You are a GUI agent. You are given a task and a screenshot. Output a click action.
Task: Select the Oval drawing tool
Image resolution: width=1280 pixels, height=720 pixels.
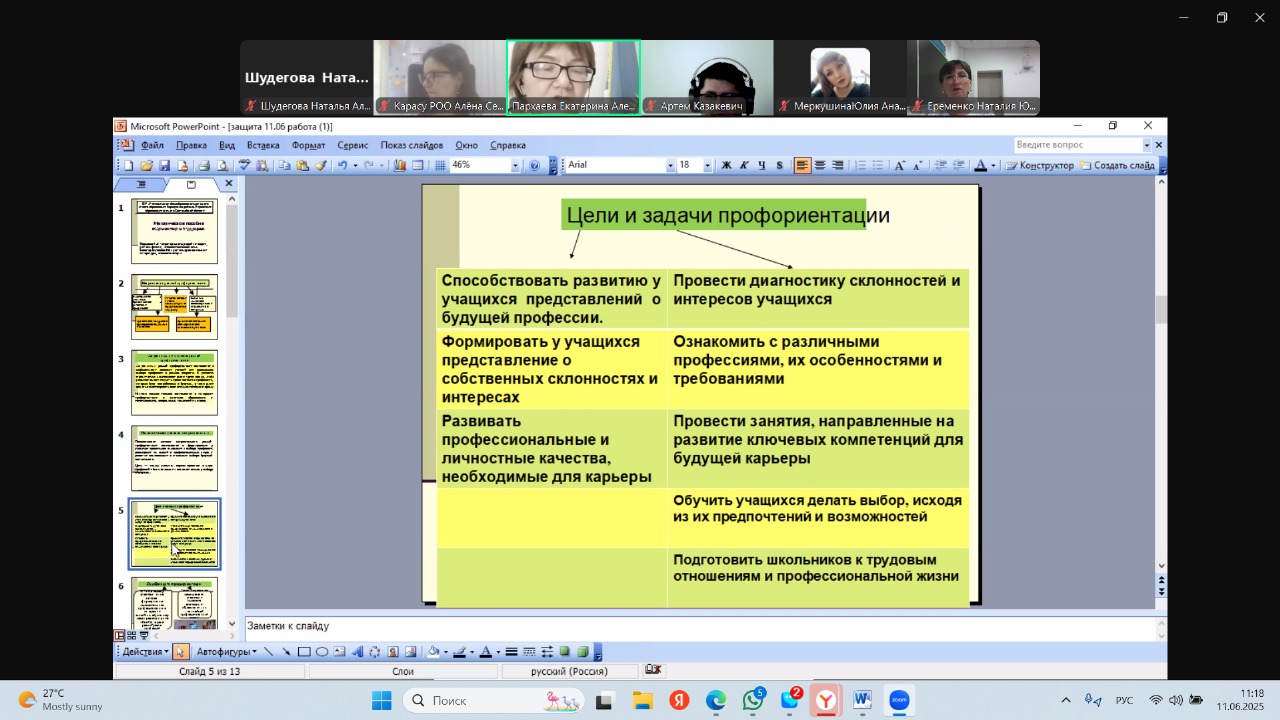(322, 652)
